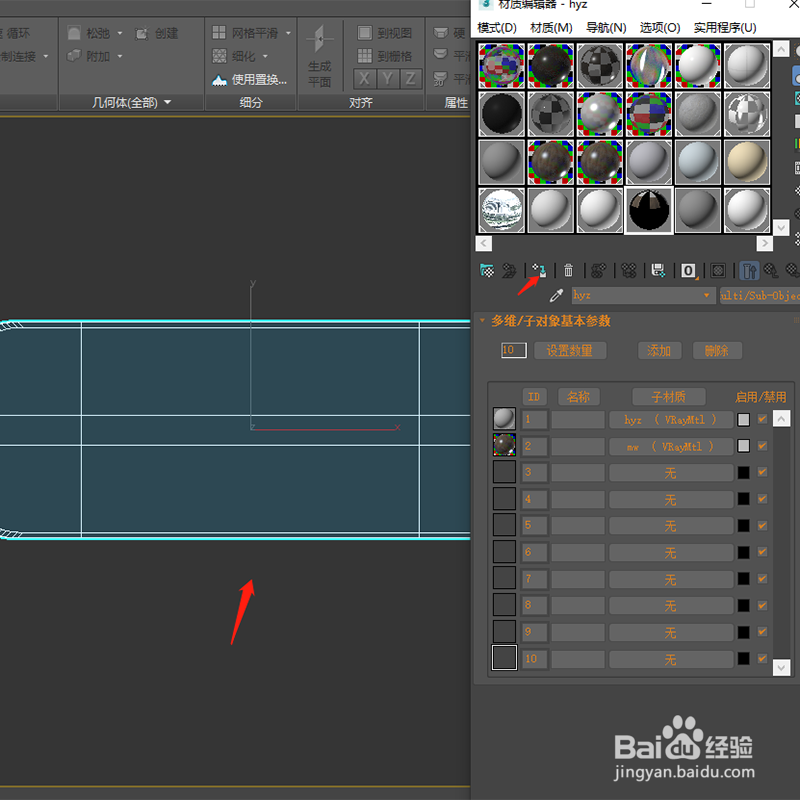Open the 松弛 dropdown arrow
Screen dimensions: 800x800
tap(120, 33)
